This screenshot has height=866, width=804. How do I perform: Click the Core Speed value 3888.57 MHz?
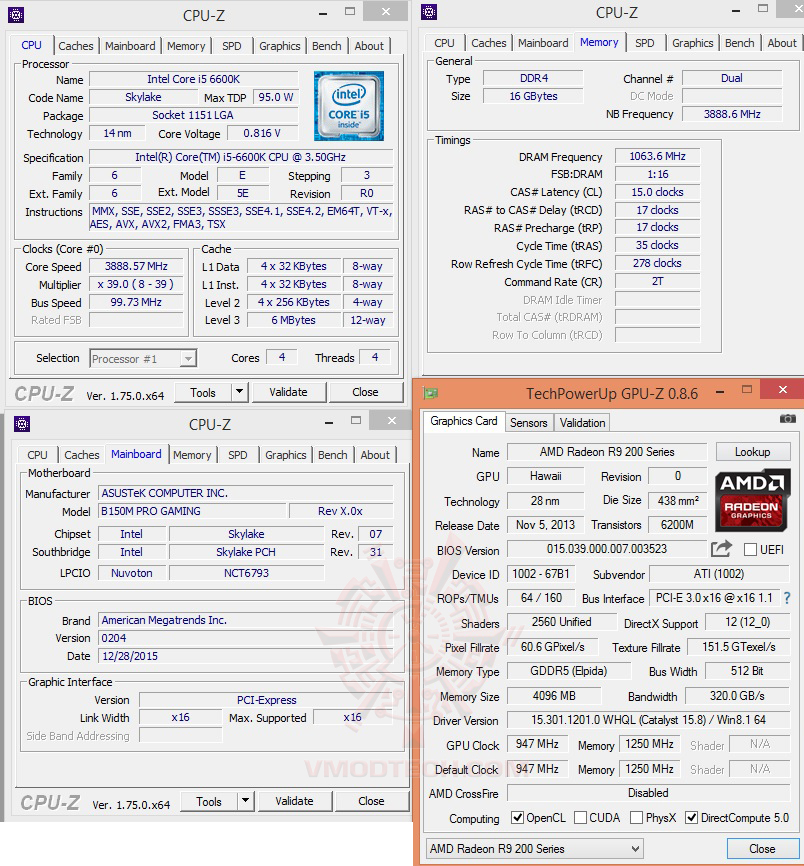(136, 266)
